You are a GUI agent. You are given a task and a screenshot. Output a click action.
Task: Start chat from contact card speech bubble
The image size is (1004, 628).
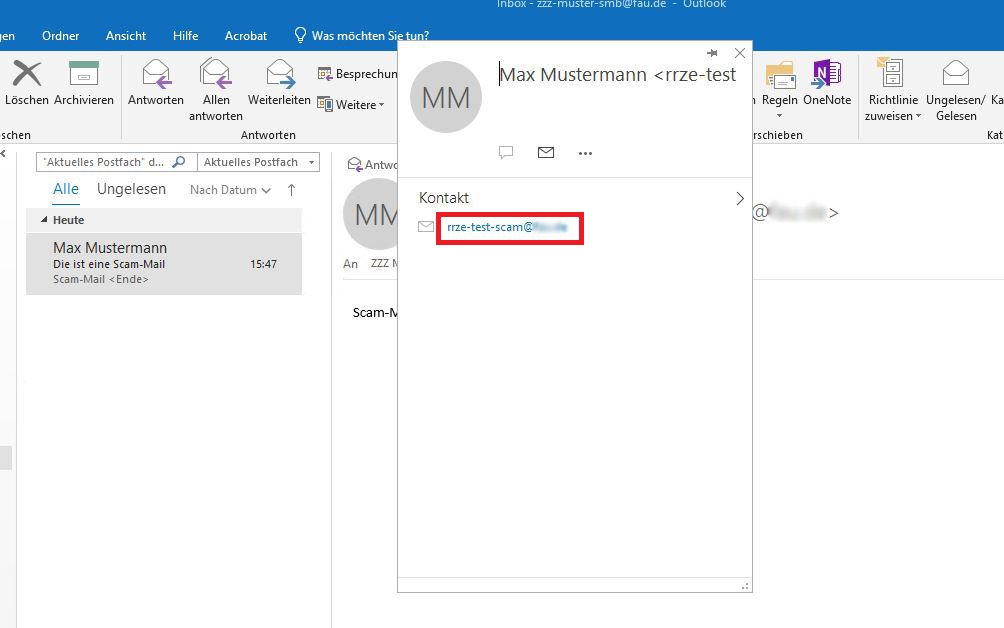(506, 153)
